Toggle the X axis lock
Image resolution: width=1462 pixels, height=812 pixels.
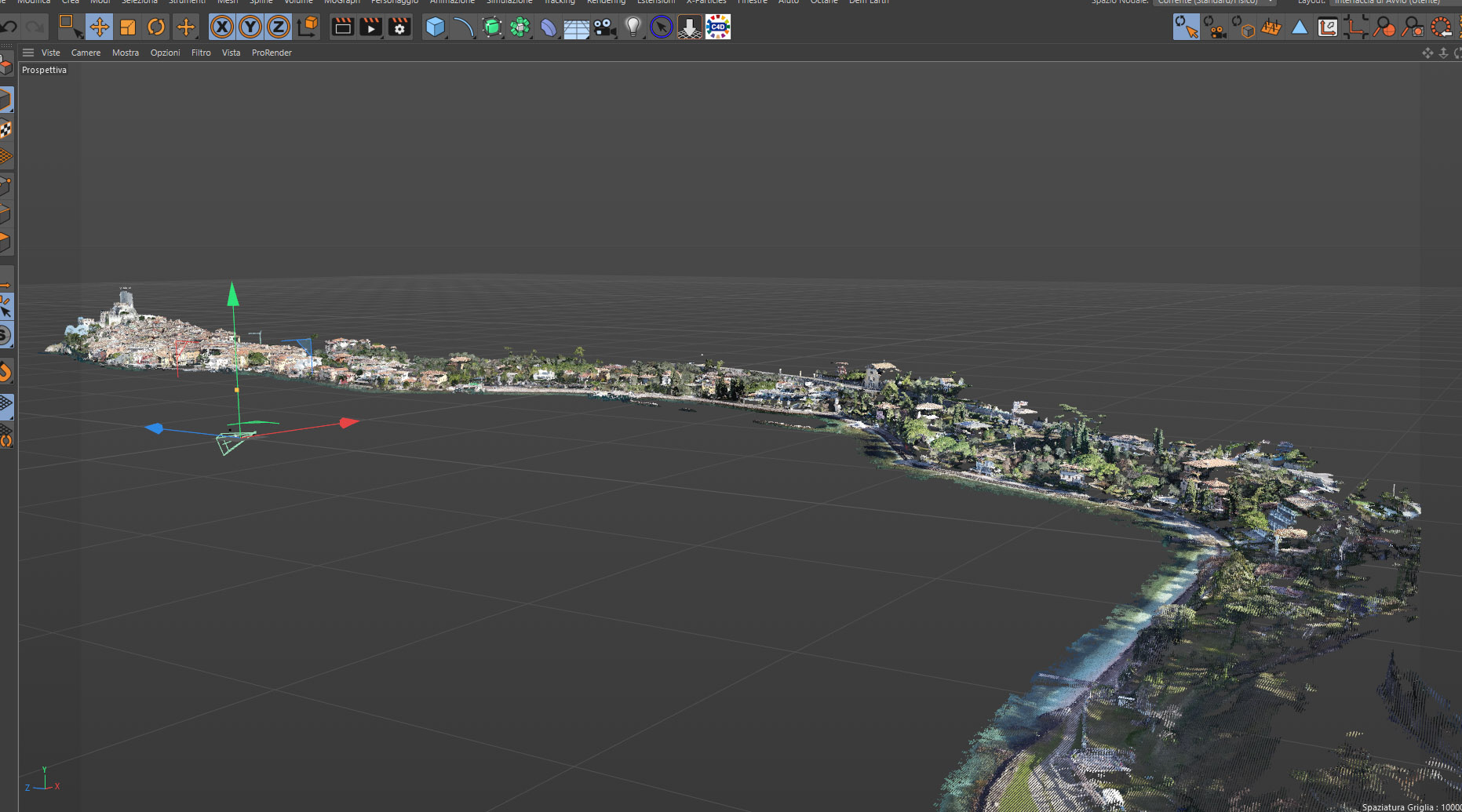click(x=222, y=27)
